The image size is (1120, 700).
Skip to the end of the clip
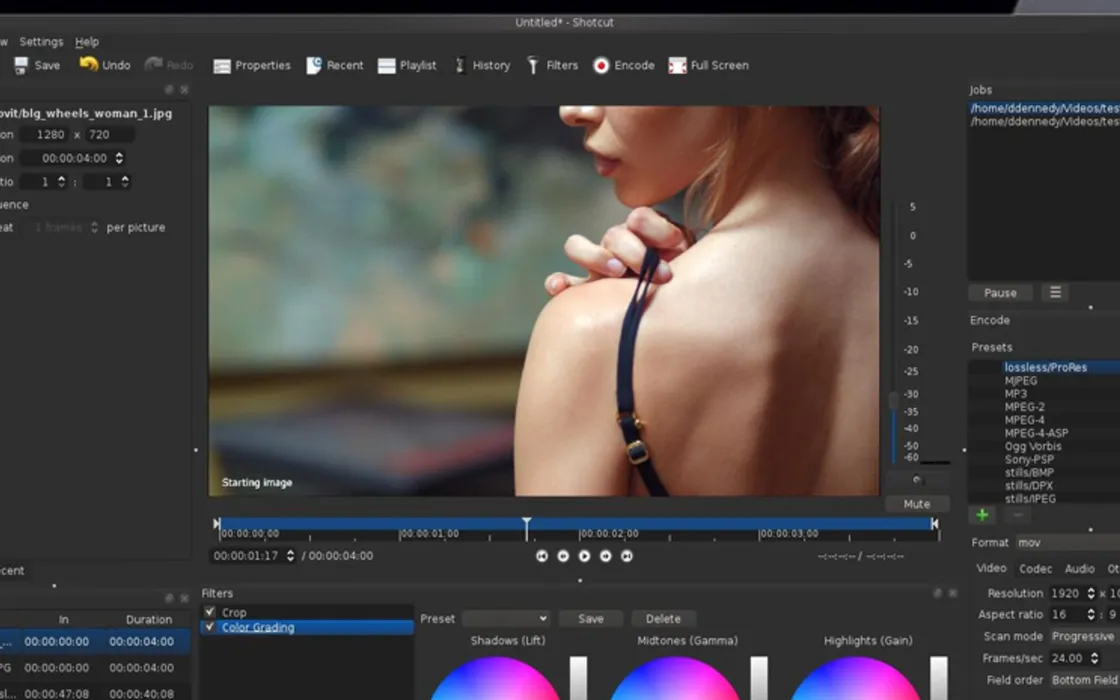click(x=626, y=556)
